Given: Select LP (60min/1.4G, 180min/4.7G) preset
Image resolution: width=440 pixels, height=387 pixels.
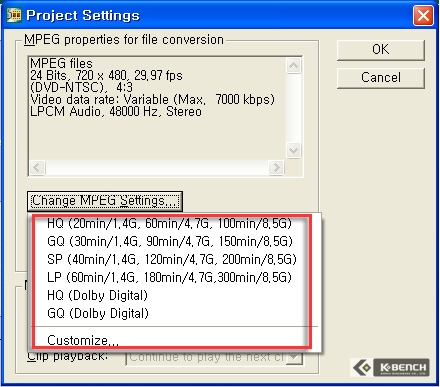Looking at the screenshot, I should click(169, 277).
